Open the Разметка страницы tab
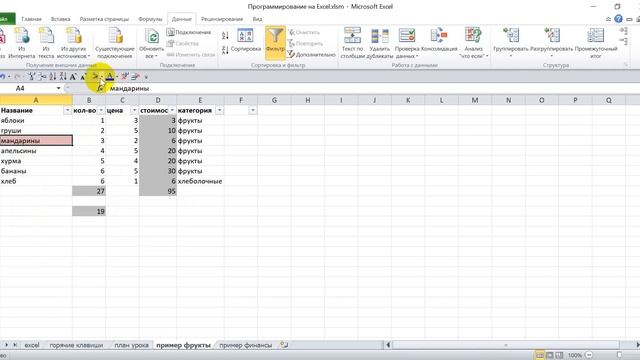Screen dimensions: 640x360 104,19
